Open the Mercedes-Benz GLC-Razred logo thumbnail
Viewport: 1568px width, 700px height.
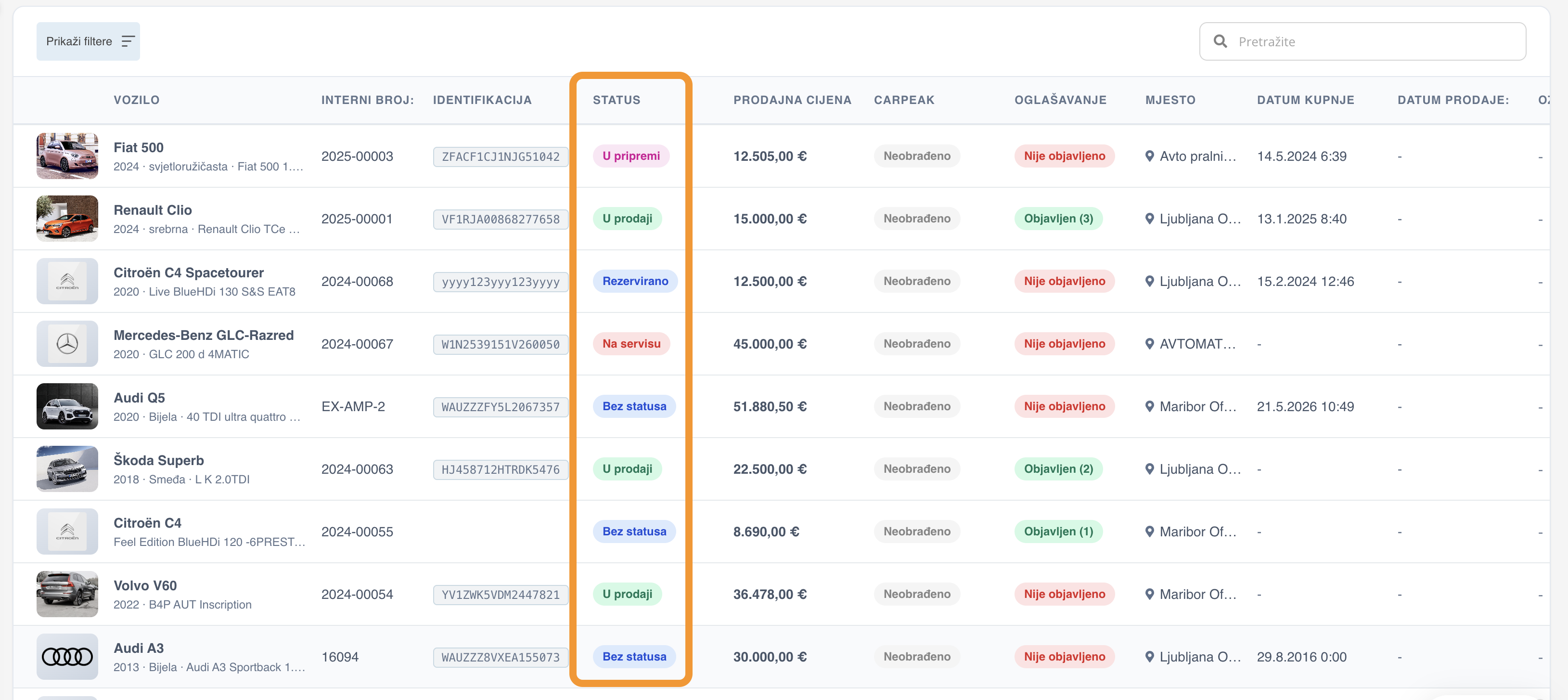(x=67, y=344)
